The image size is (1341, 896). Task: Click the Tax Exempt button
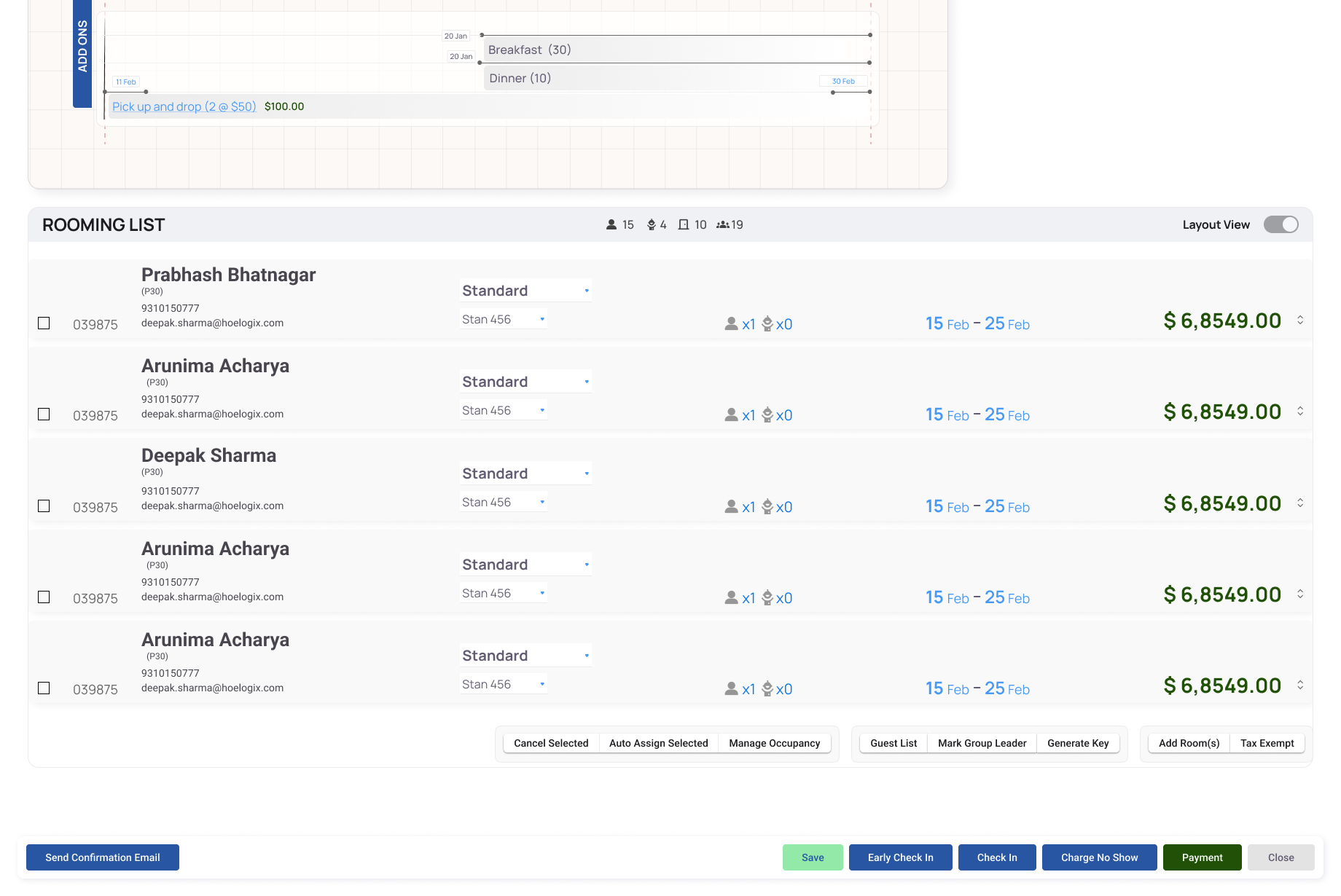(x=1267, y=743)
